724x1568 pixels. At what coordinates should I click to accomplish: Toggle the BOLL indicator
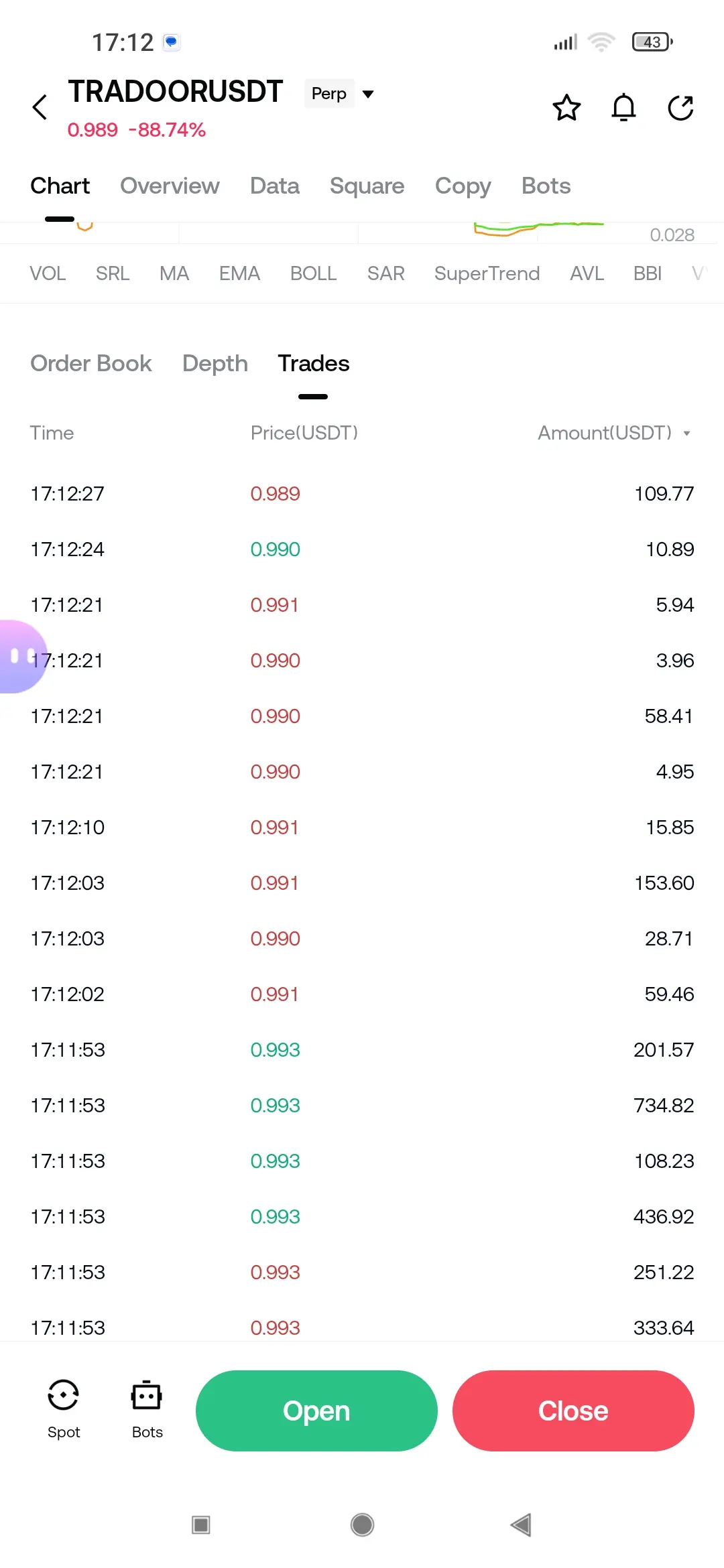point(313,273)
